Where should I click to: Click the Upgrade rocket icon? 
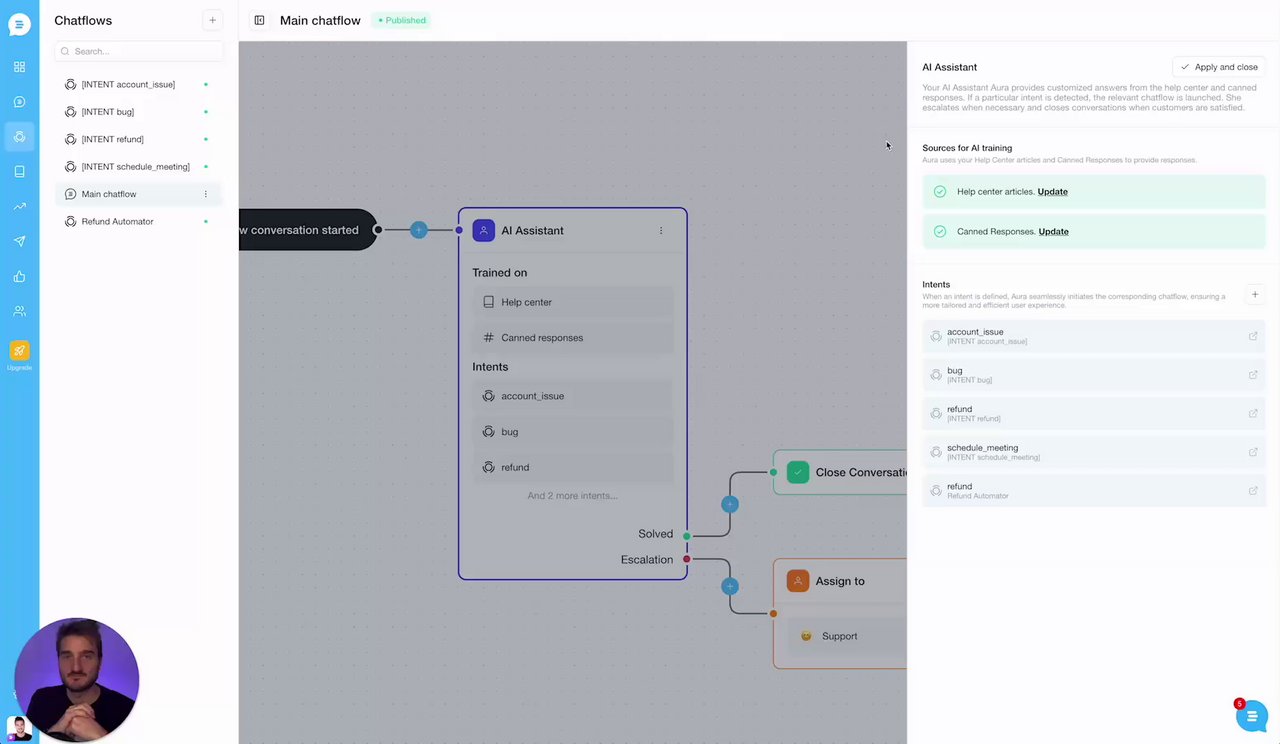tap(19, 351)
